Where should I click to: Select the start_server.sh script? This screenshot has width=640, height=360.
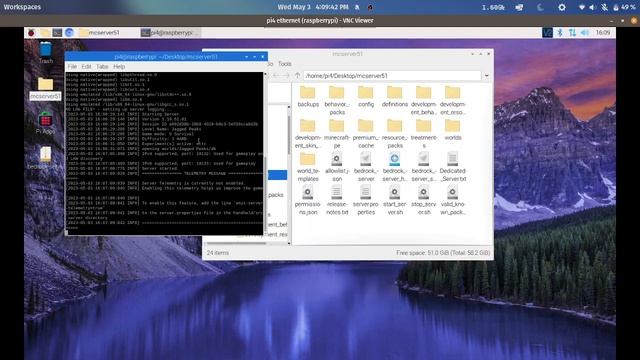tap(395, 200)
